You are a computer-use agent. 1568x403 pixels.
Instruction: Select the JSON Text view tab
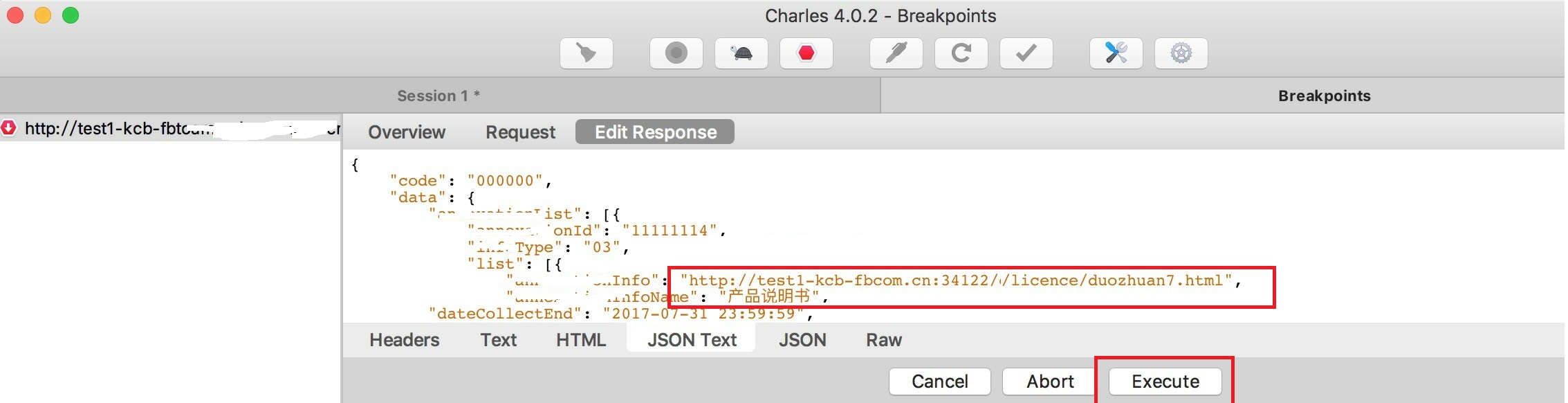(692, 339)
